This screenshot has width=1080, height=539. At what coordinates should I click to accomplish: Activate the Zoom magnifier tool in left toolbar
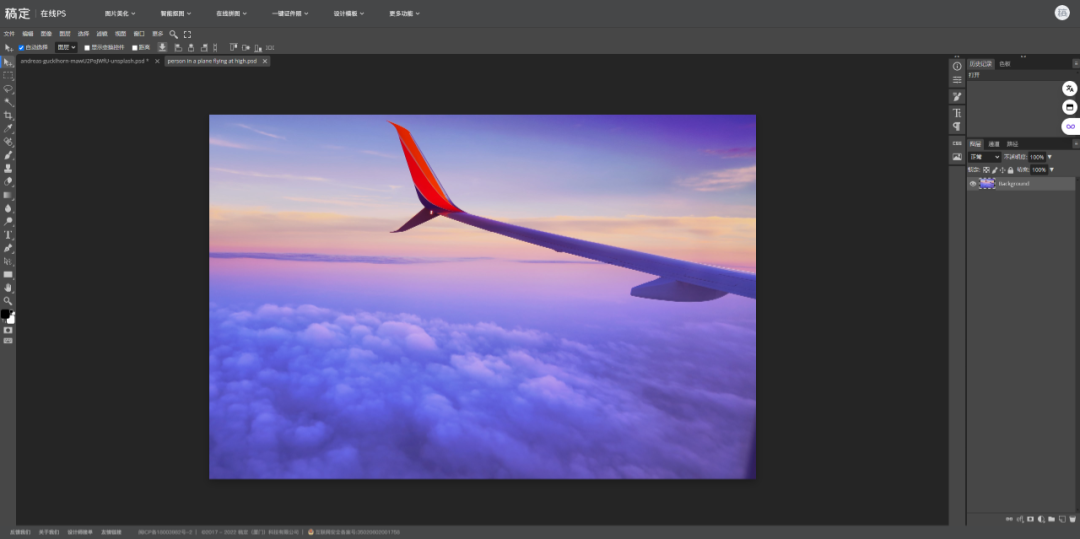pyautogui.click(x=8, y=300)
